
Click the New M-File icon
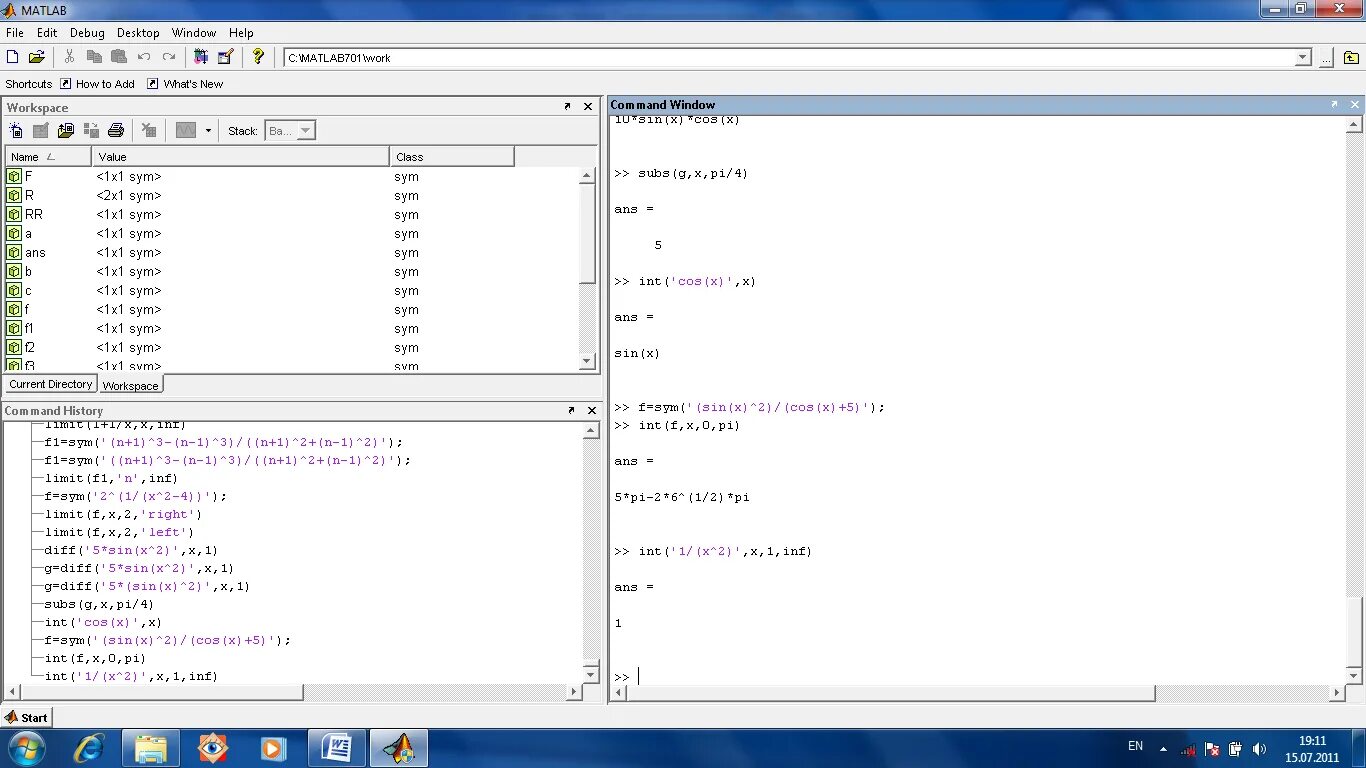13,57
